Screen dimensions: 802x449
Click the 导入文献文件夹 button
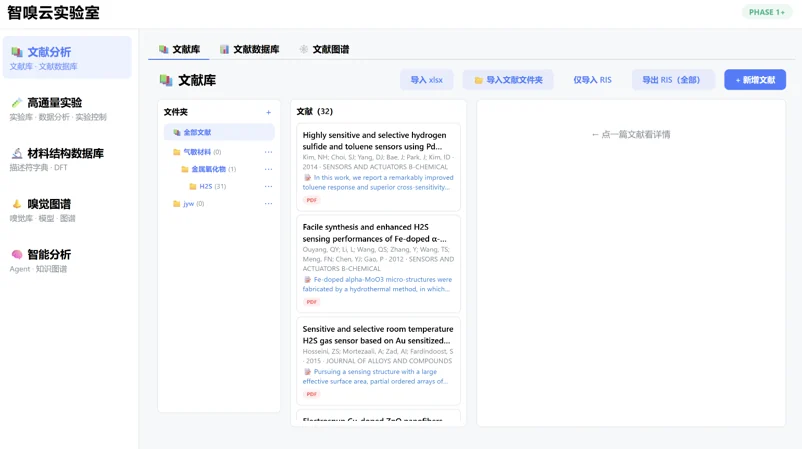508,80
